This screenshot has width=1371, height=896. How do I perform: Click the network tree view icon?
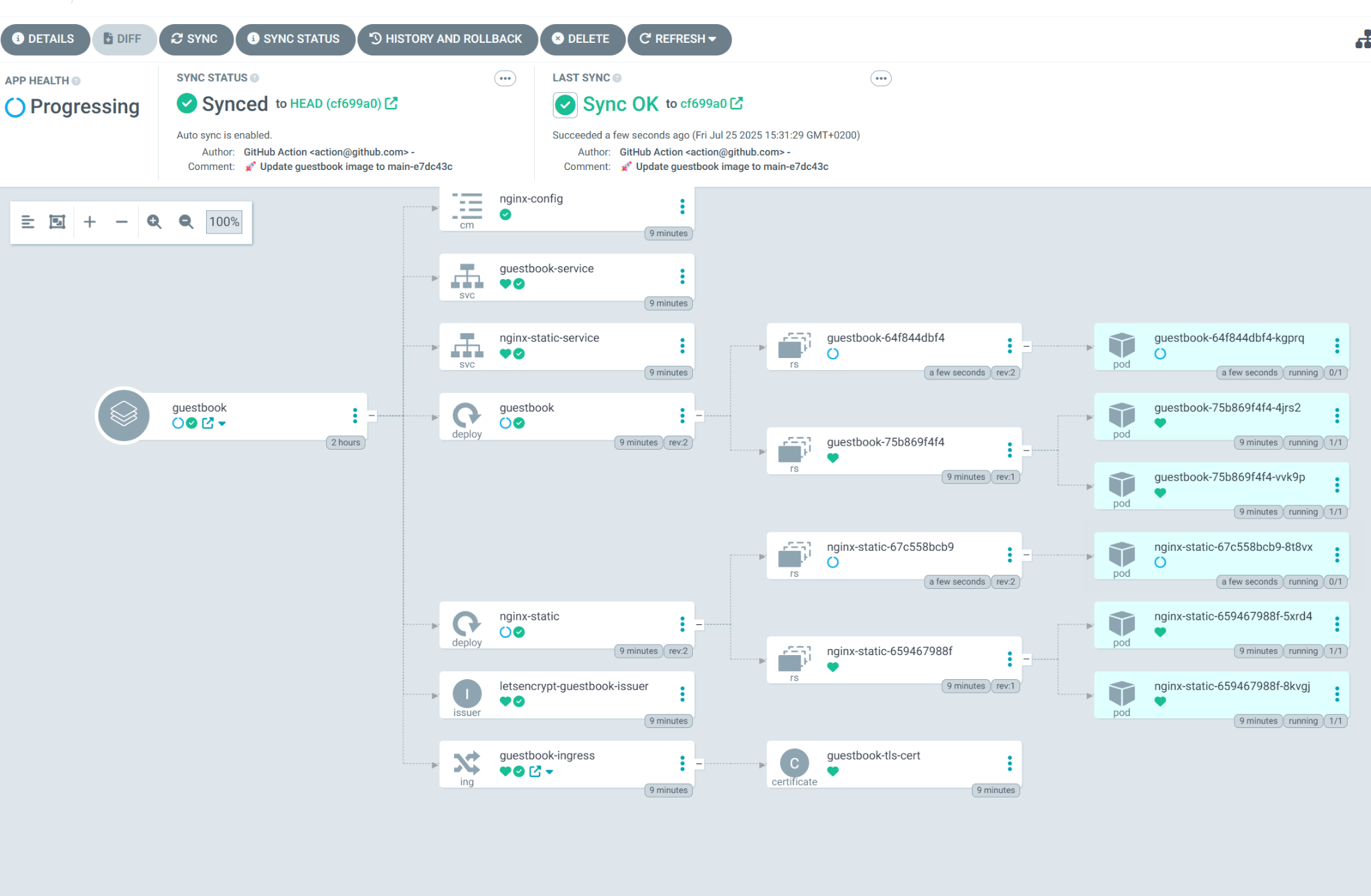[1363, 39]
